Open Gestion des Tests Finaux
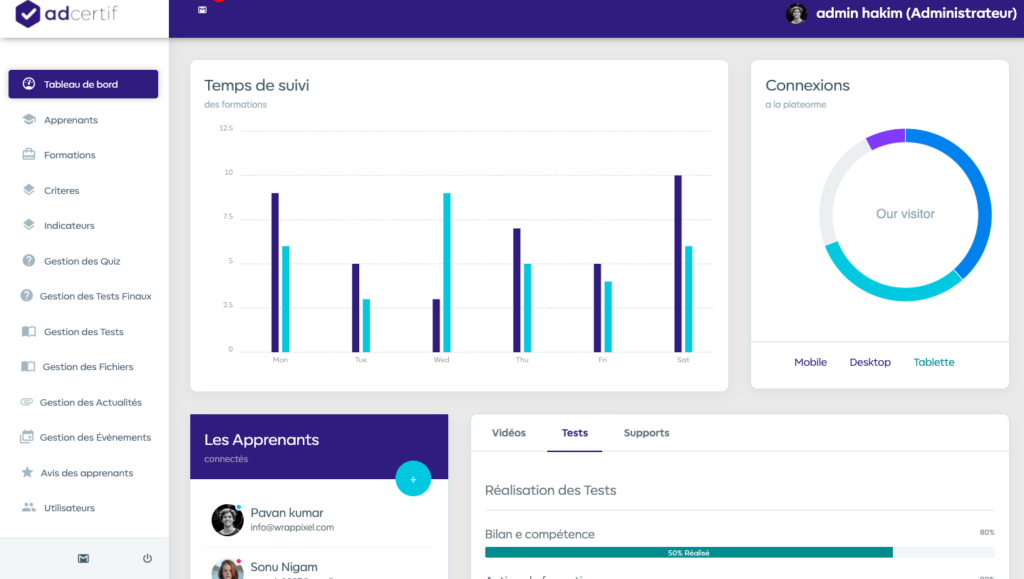Viewport: 1024px width, 579px height. tap(95, 296)
